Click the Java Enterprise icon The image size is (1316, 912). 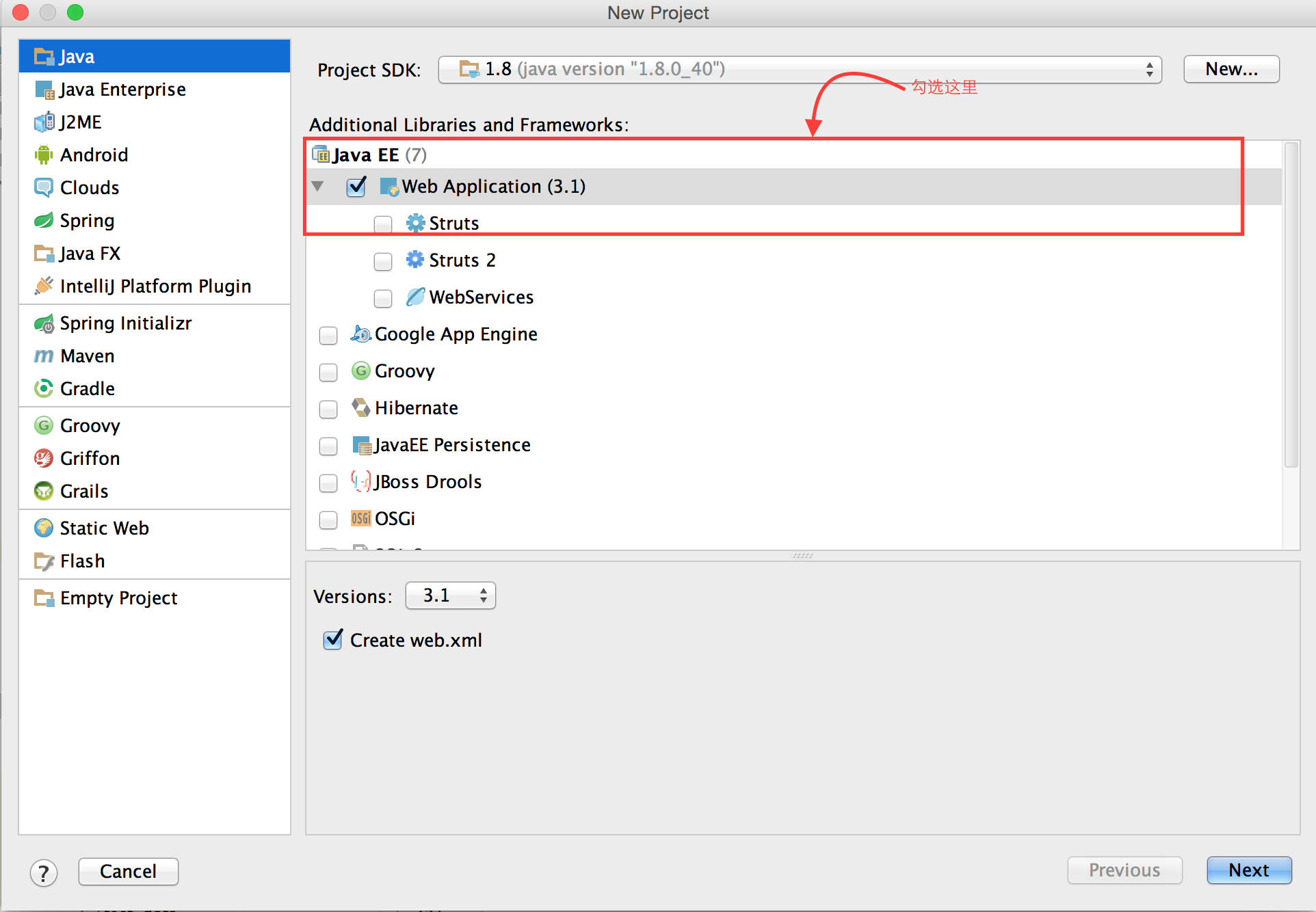click(x=44, y=90)
